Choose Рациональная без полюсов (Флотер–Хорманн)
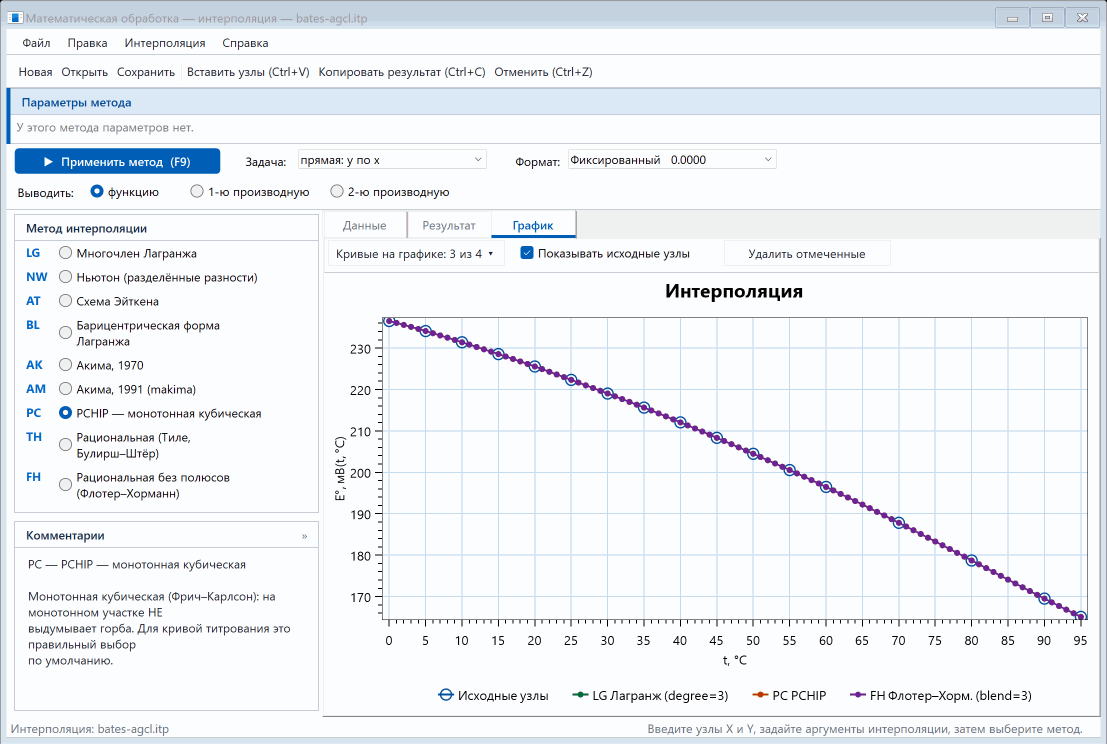Screen dimensions: 1107x744 [x=66, y=485]
